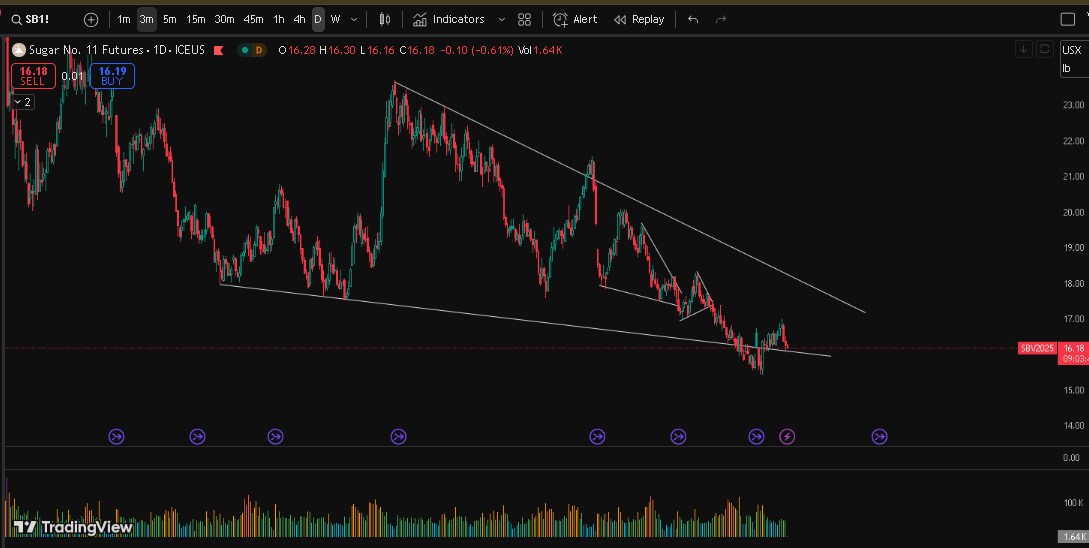This screenshot has width=1089, height=548.
Task: Click the 100 K volume axis label
Action: click(x=1074, y=502)
